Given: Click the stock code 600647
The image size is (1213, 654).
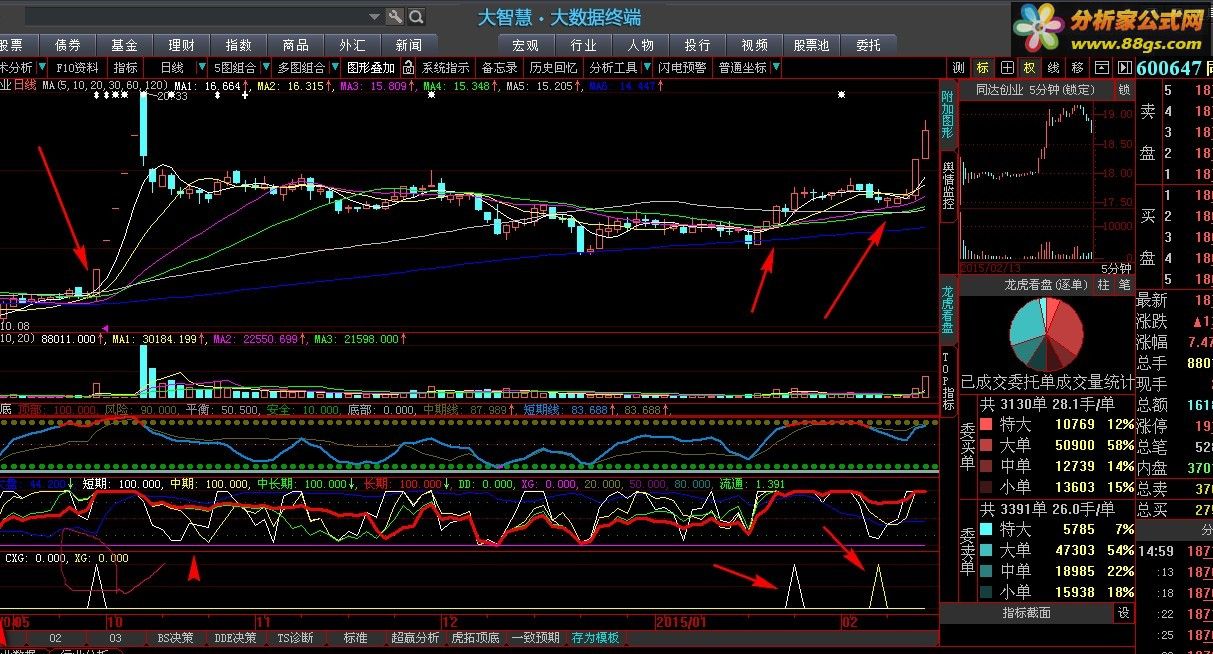Looking at the screenshot, I should point(1168,68).
